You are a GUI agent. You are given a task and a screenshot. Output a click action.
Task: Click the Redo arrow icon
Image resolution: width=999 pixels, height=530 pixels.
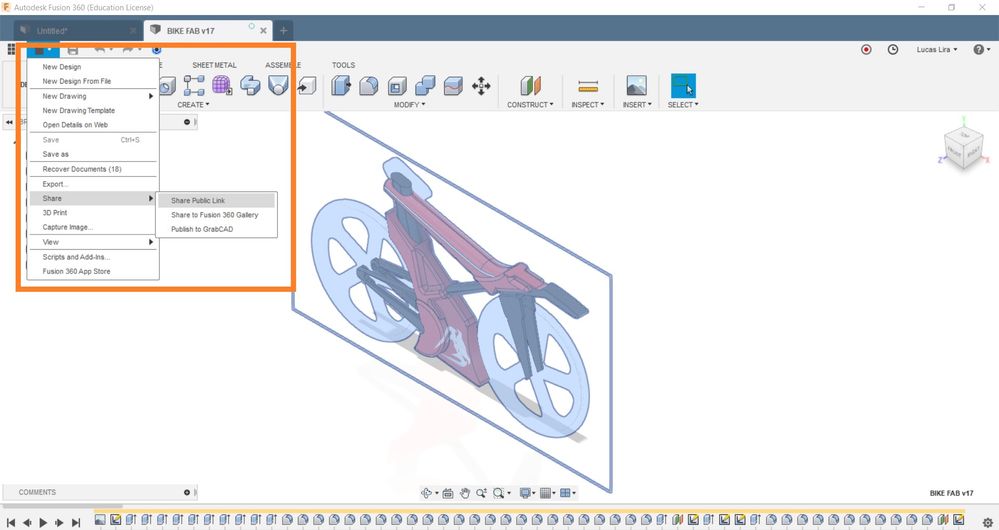click(127, 50)
